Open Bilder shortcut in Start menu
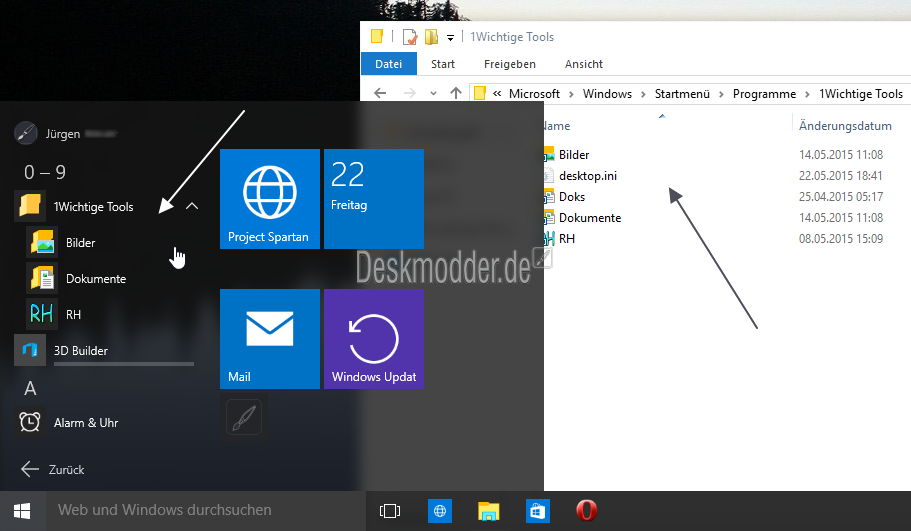 (81, 243)
